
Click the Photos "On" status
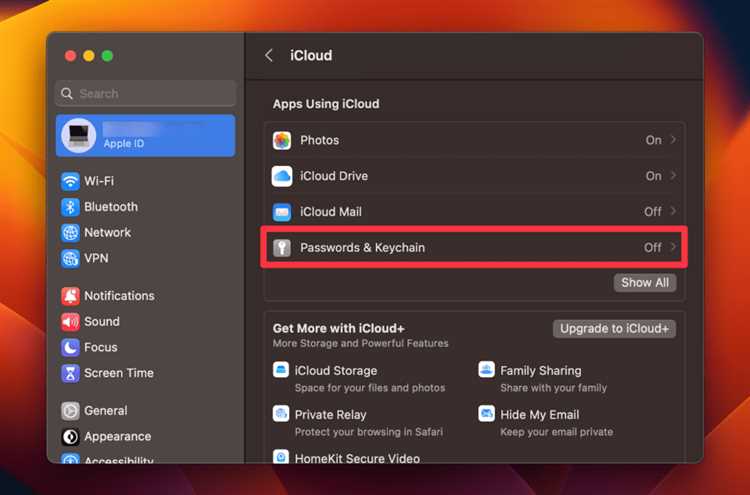click(653, 140)
